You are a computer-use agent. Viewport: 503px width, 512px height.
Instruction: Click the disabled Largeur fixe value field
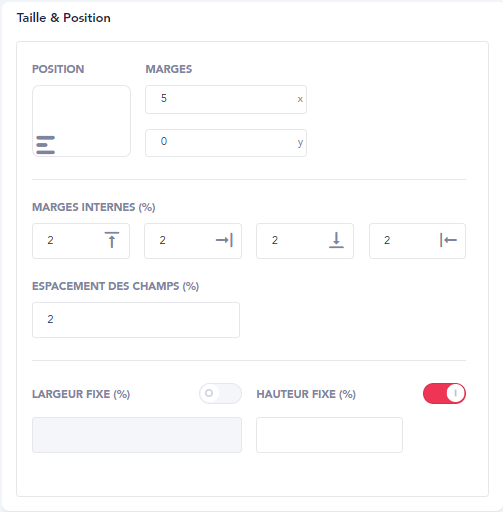(137, 435)
